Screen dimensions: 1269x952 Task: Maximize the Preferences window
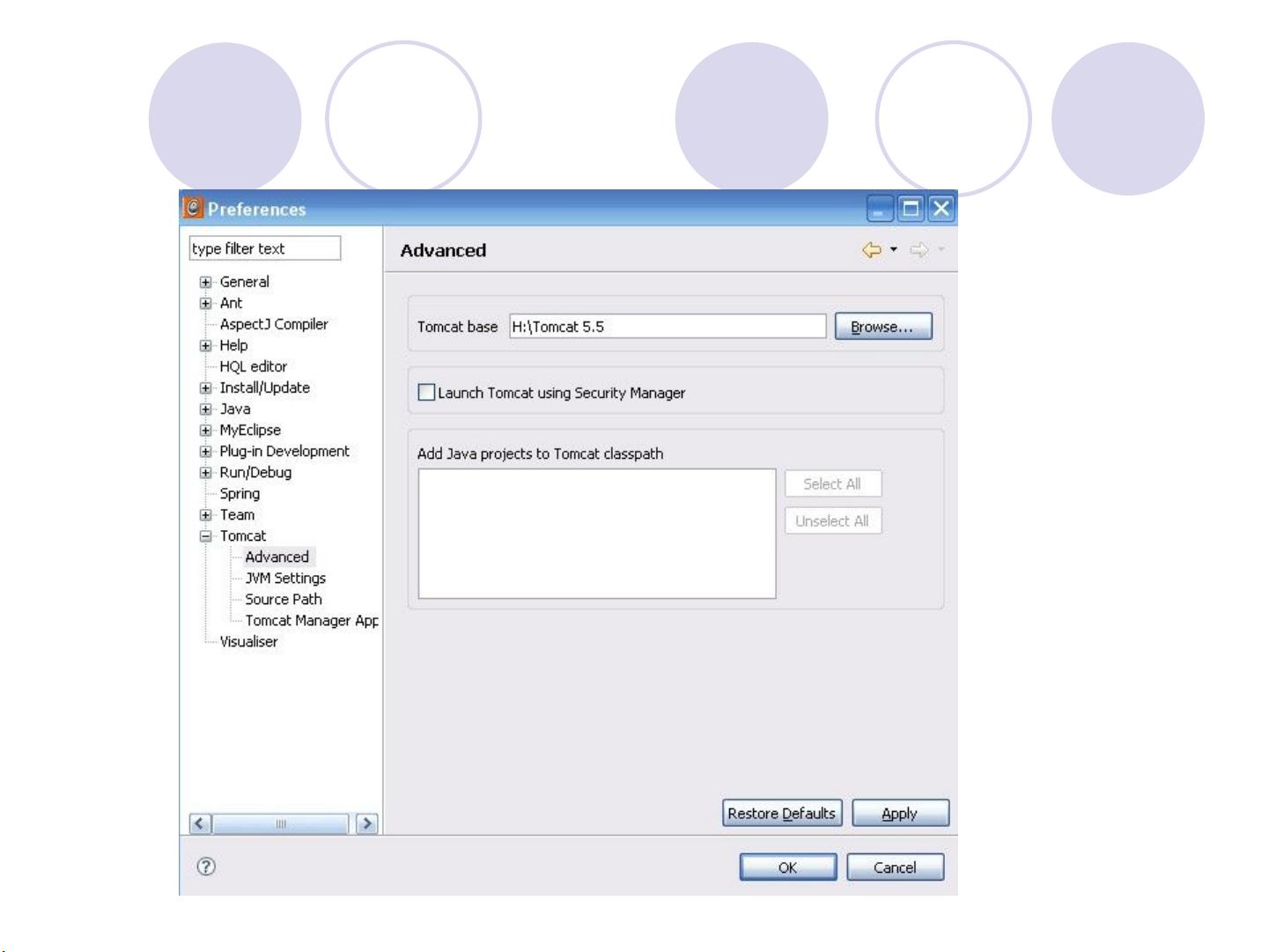[x=912, y=209]
